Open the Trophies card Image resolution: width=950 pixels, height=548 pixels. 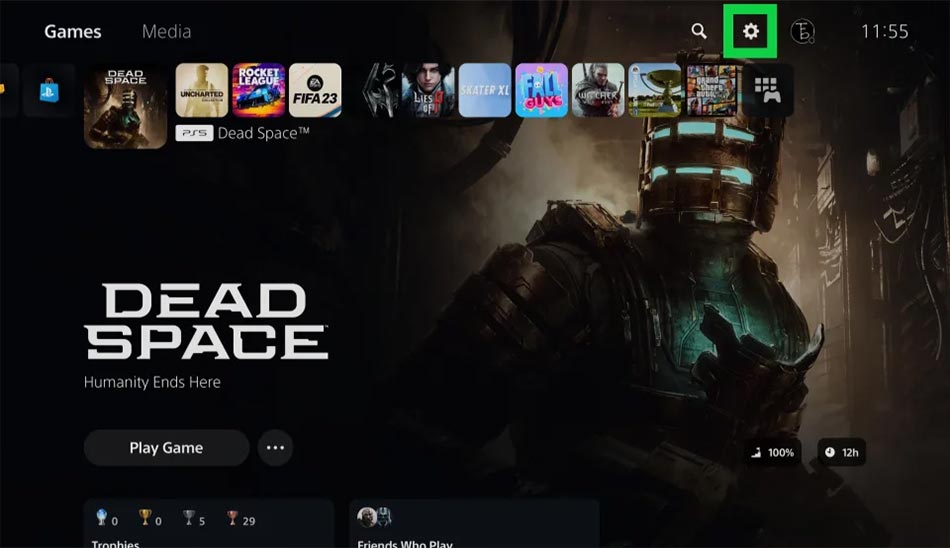(x=208, y=523)
